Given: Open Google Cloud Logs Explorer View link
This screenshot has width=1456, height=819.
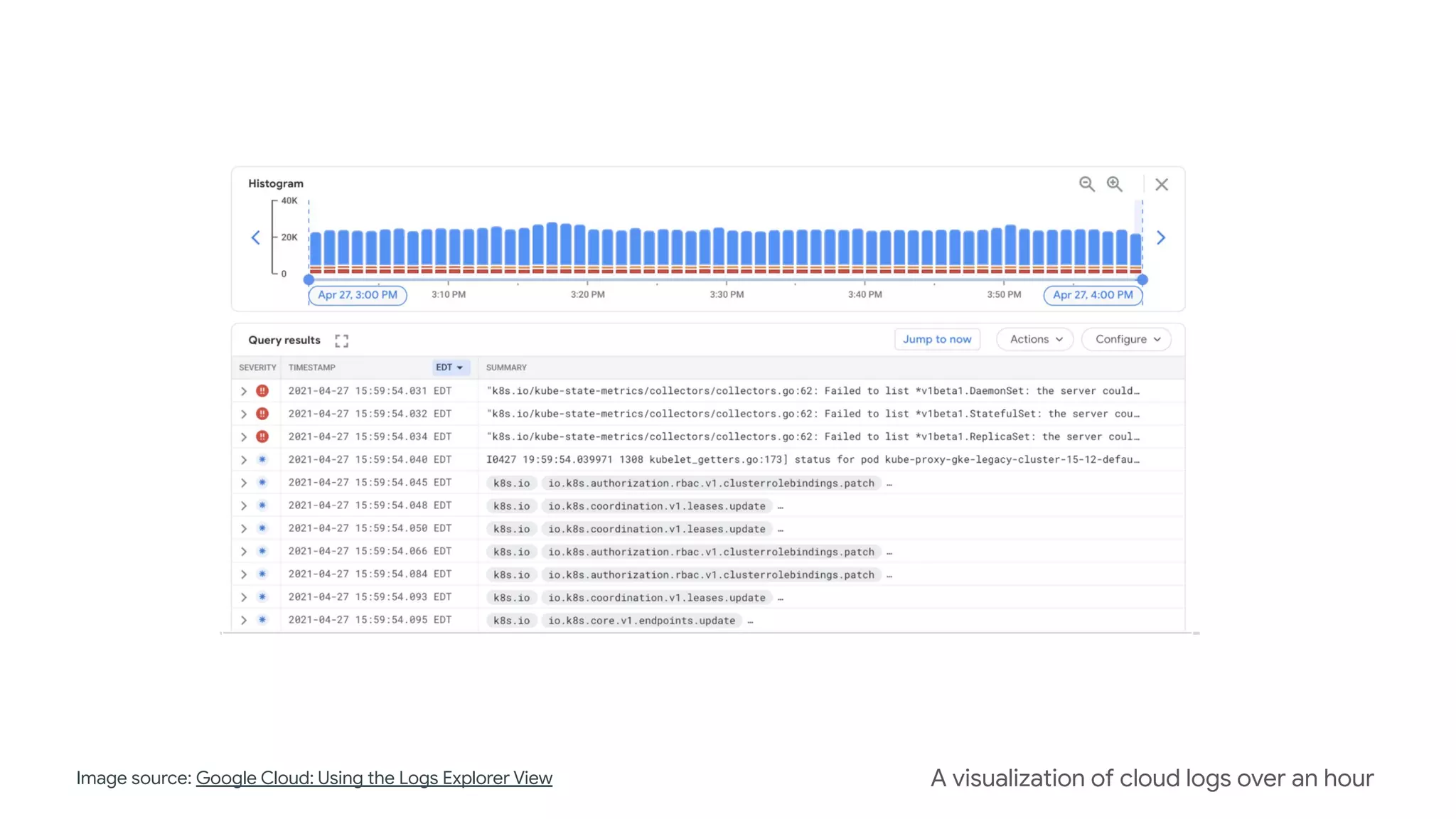Looking at the screenshot, I should pos(374,778).
